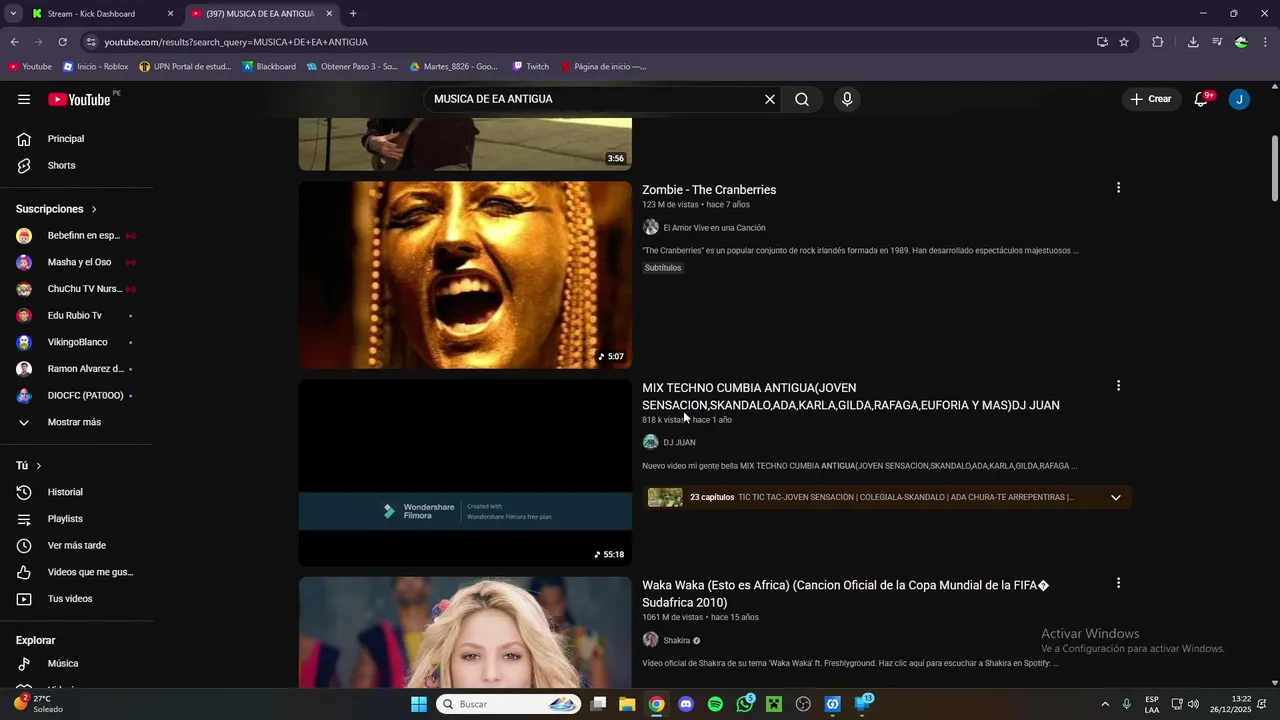Open ChuChu TV Nurs... channel

77,289
